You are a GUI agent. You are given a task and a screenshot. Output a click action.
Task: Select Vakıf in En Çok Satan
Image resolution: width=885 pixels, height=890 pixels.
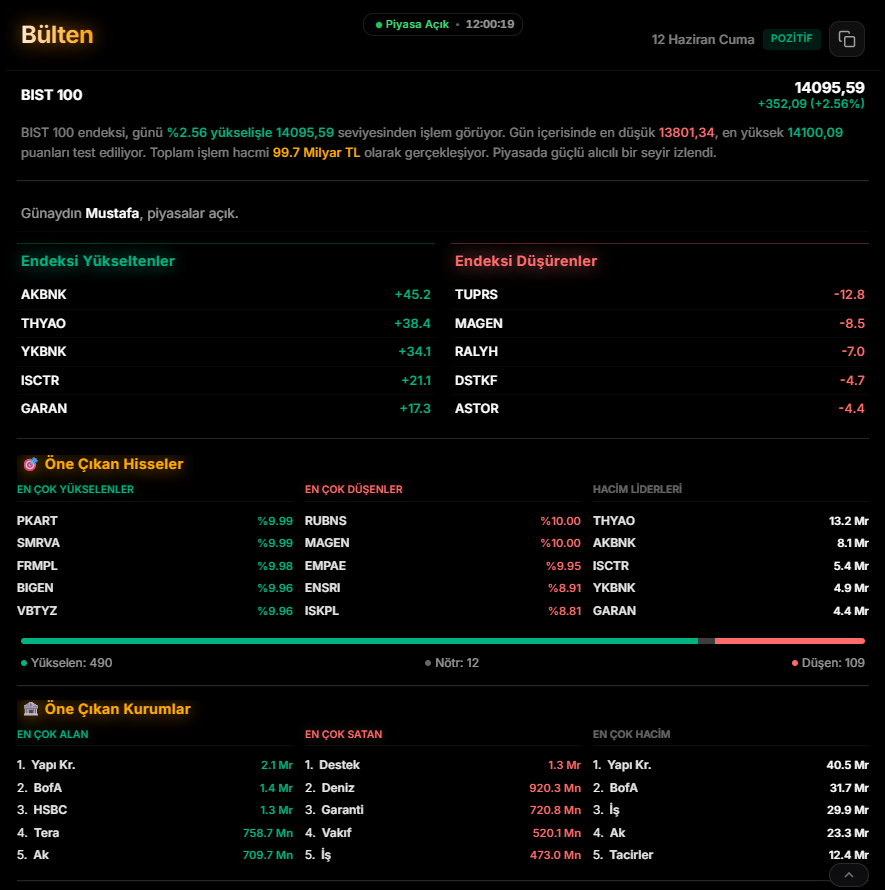[x=443, y=833]
